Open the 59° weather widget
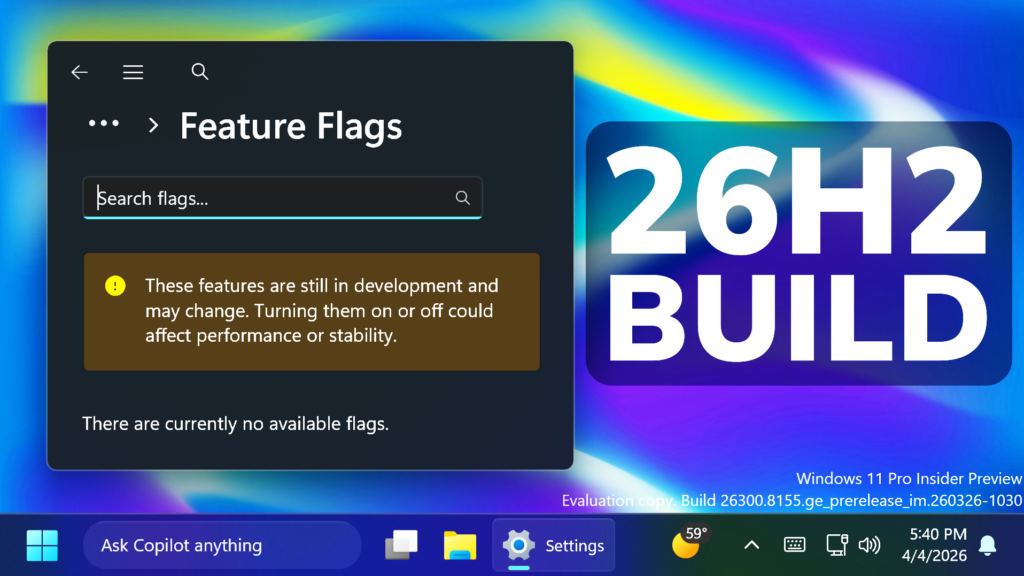Viewport: 1024px width, 576px height. (687, 543)
